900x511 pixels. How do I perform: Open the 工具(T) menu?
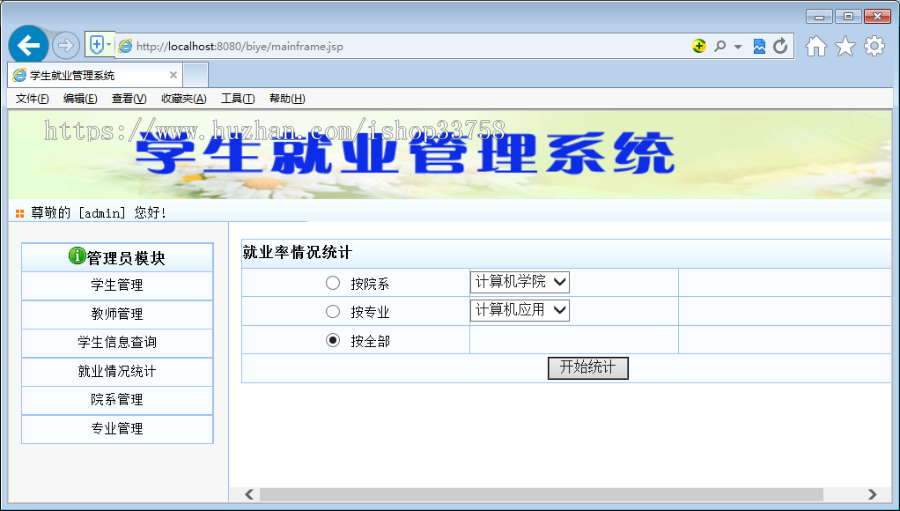(x=238, y=99)
